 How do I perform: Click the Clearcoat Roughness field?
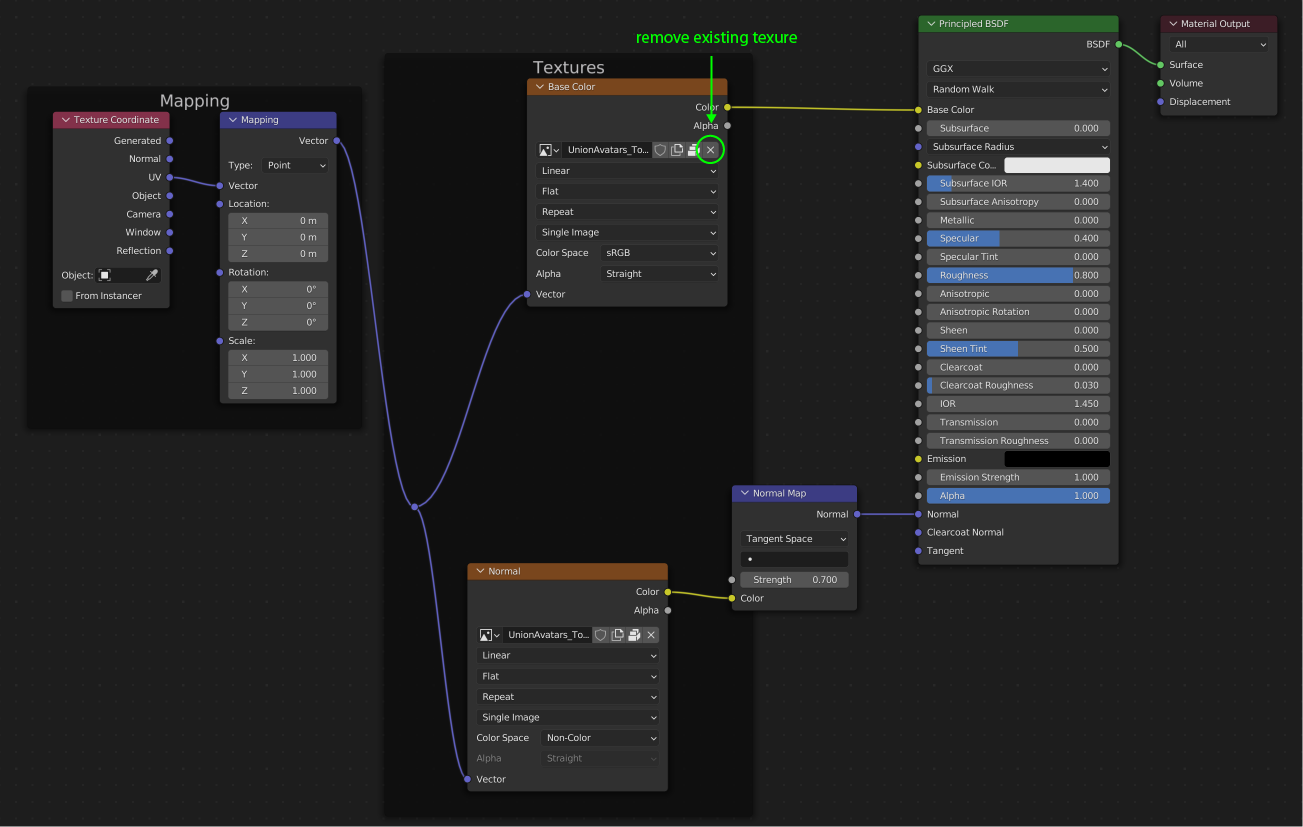(x=1018, y=385)
